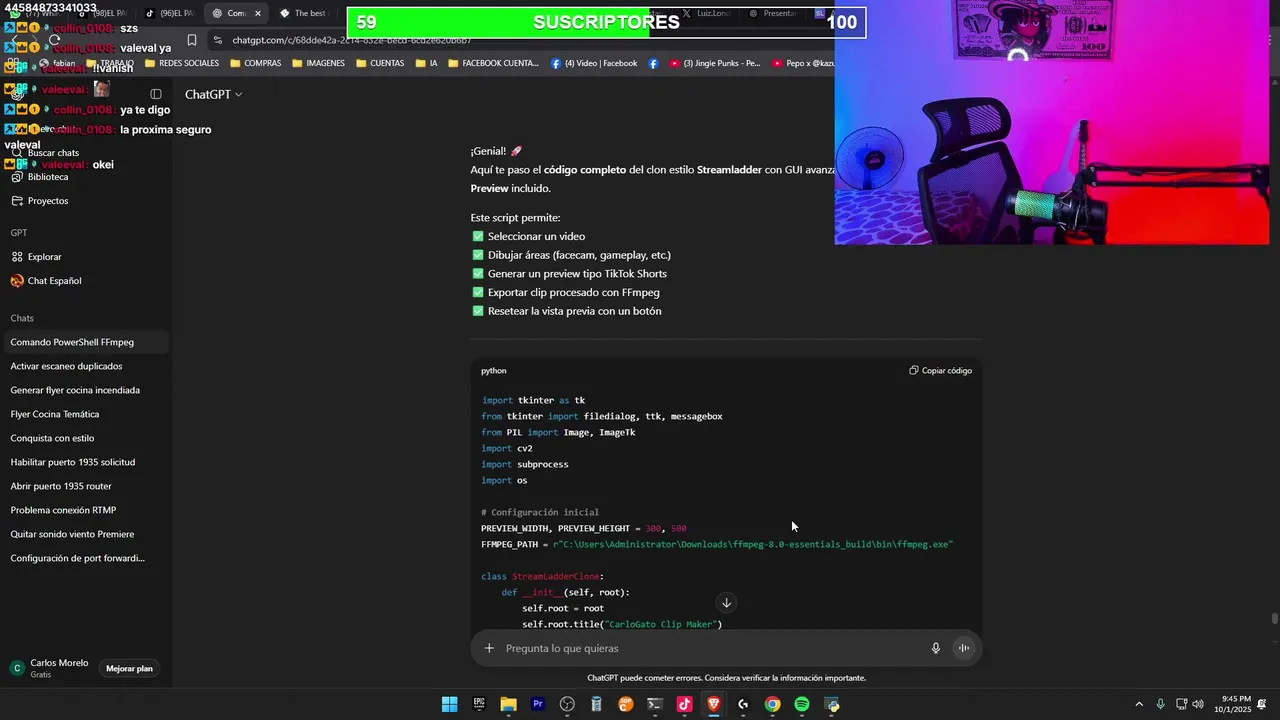
Task: Open network settings tray icon
Action: [x=1181, y=704]
